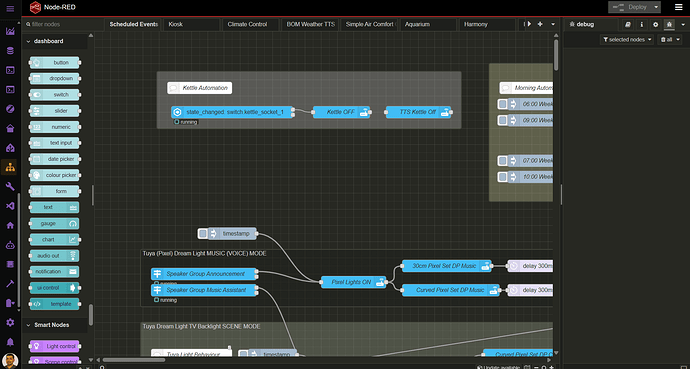Select the 30cm Pixel Set DP Music node
690x369 pixels.
click(447, 266)
